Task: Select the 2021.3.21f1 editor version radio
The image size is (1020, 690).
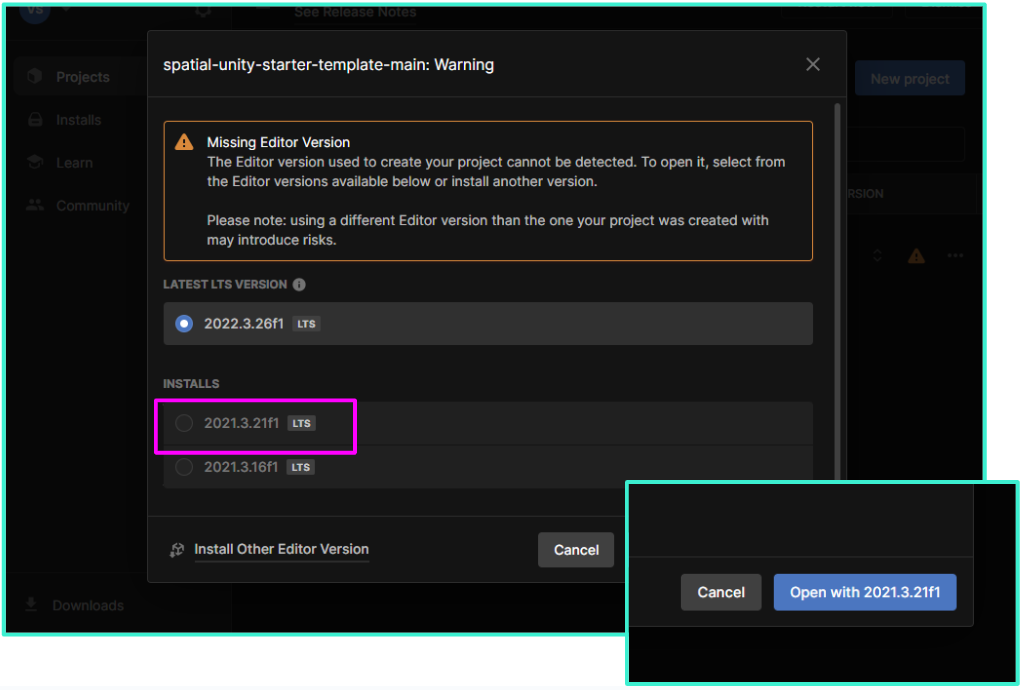Action: (184, 423)
